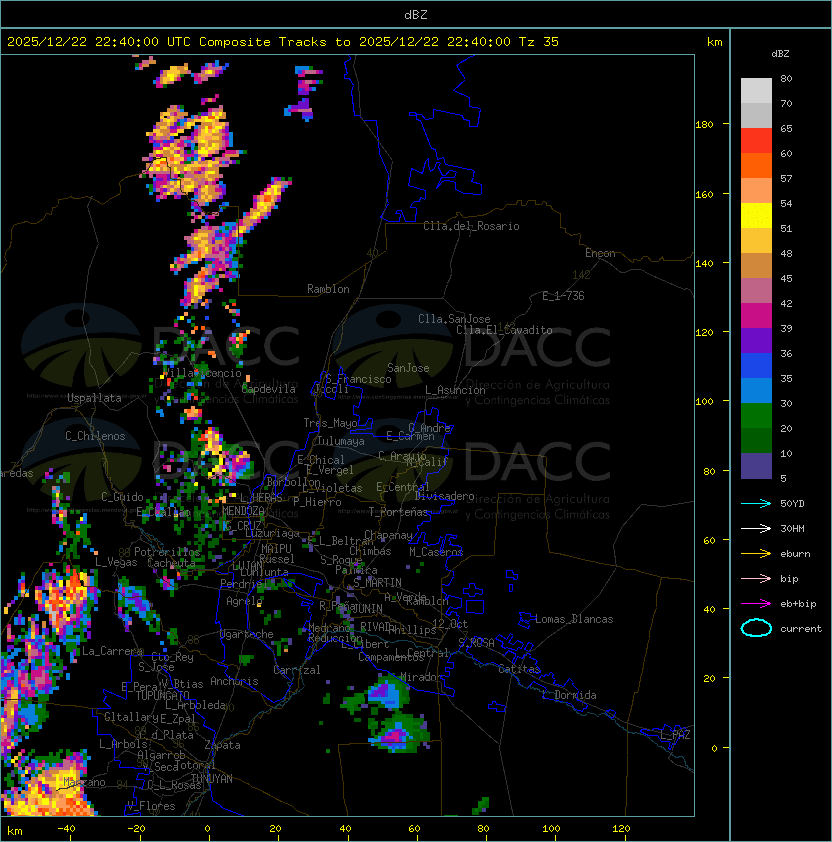Click the 'Zapata' map label
The width and height of the screenshot is (832, 842).
[x=222, y=745]
